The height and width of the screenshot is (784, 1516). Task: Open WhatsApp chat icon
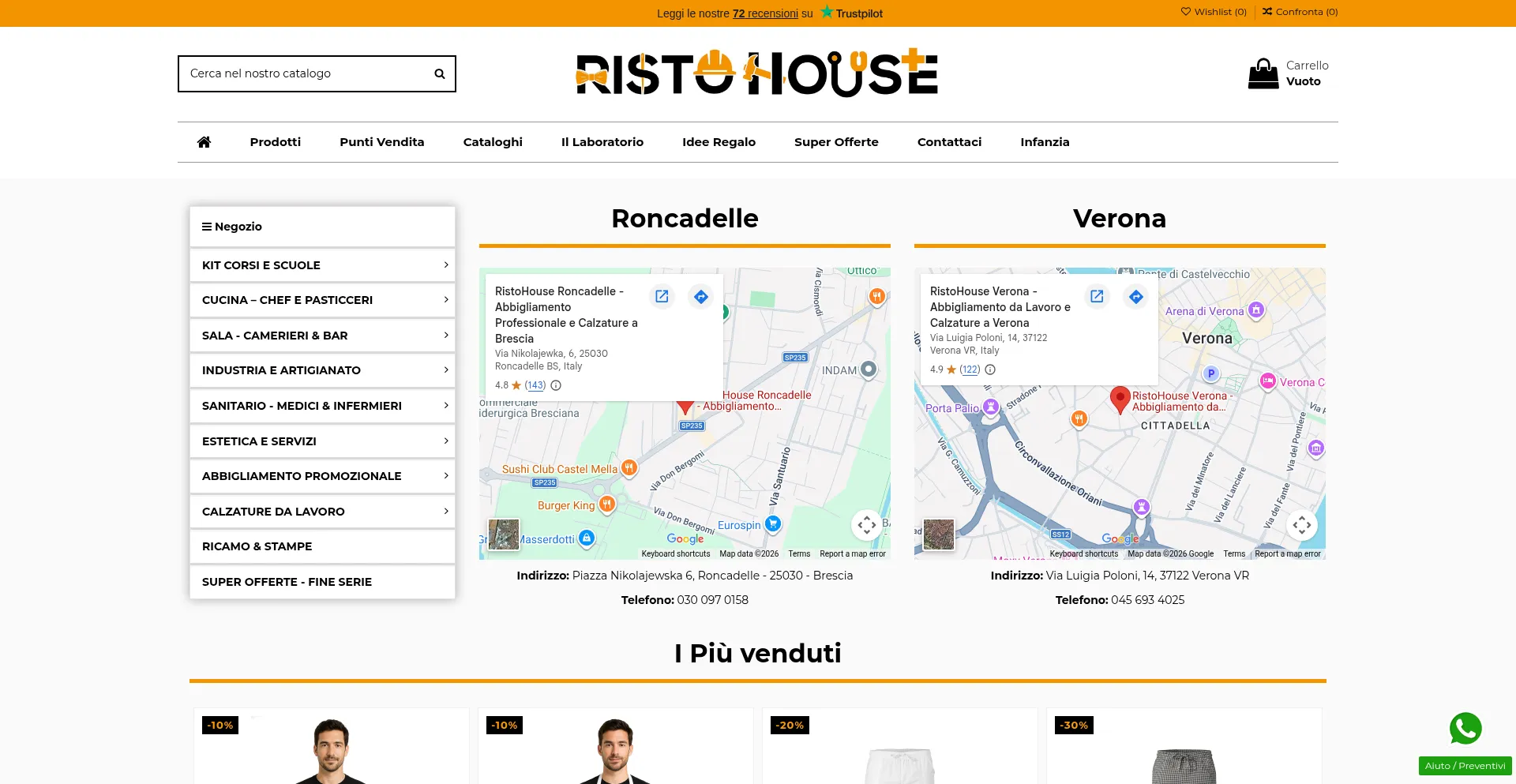point(1465,728)
